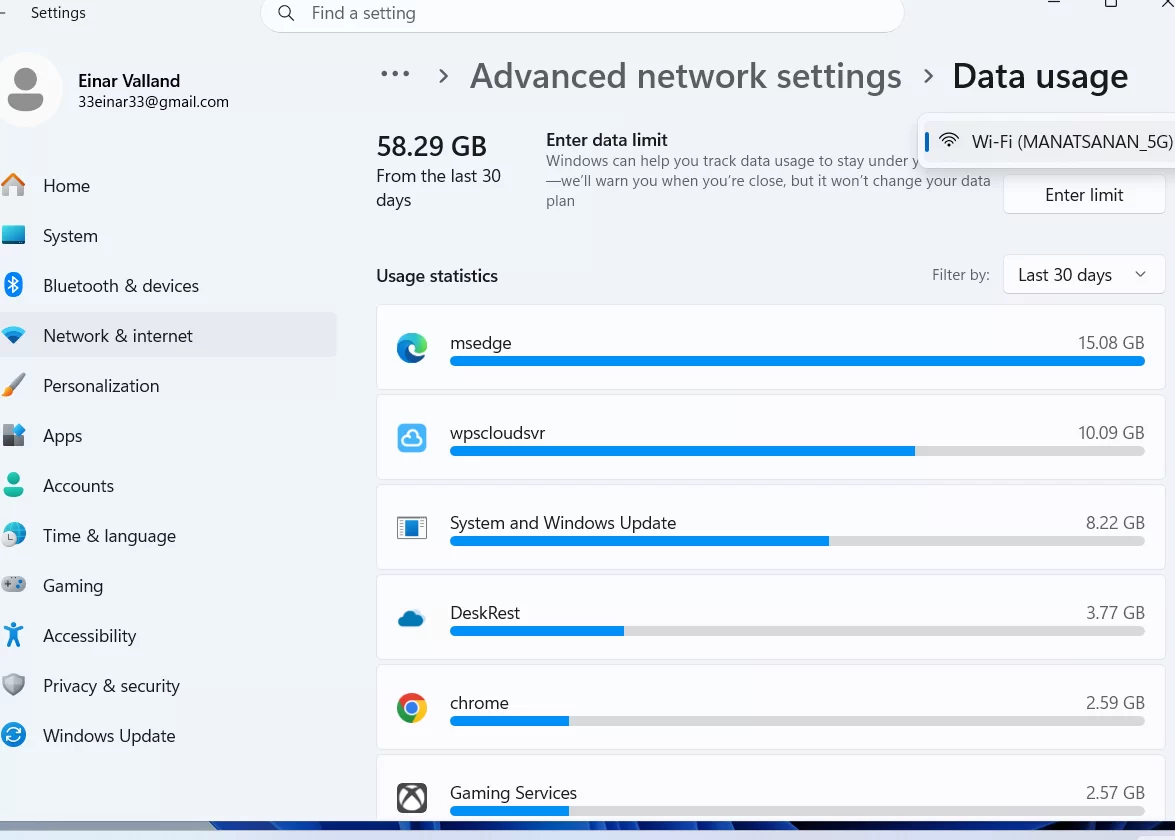Click the Find a setting search field
1175x840 pixels.
pos(582,13)
